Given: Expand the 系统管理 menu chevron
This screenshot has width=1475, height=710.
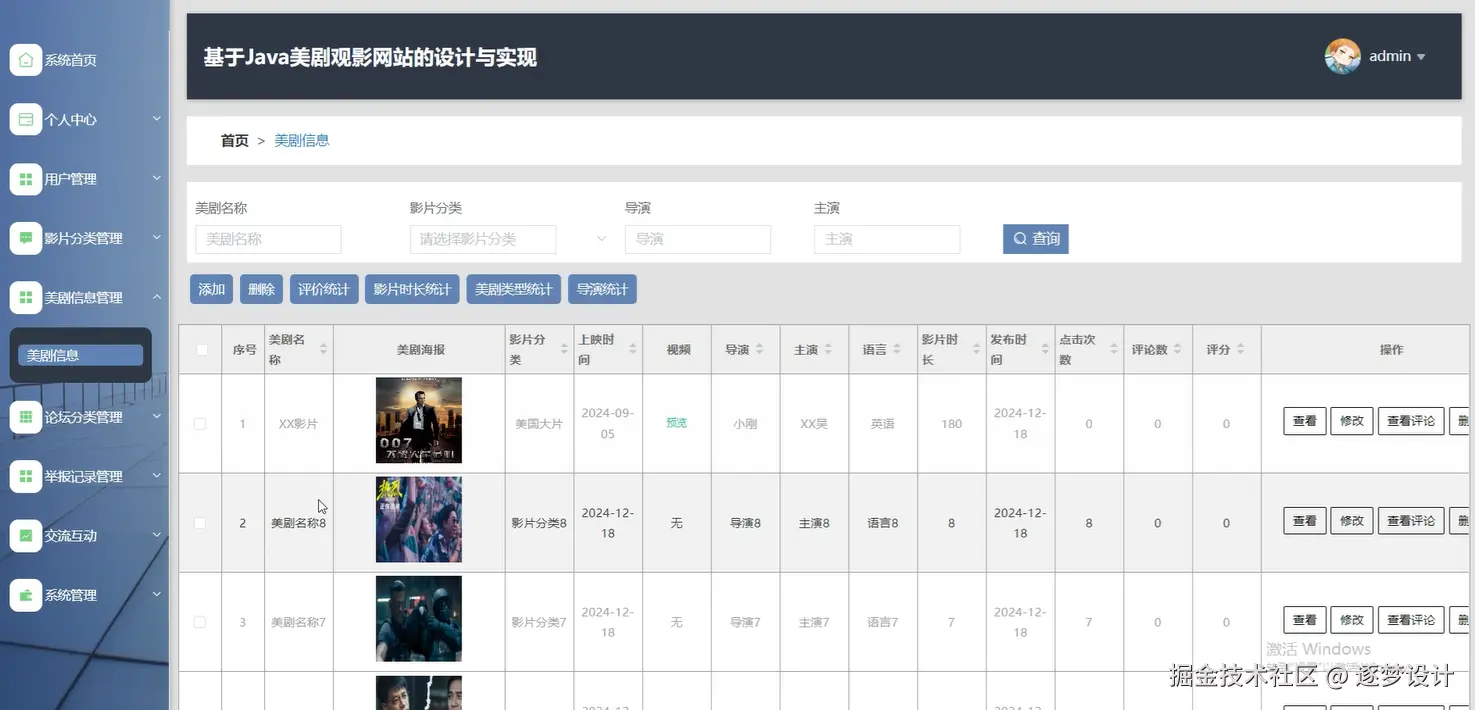Looking at the screenshot, I should [156, 595].
